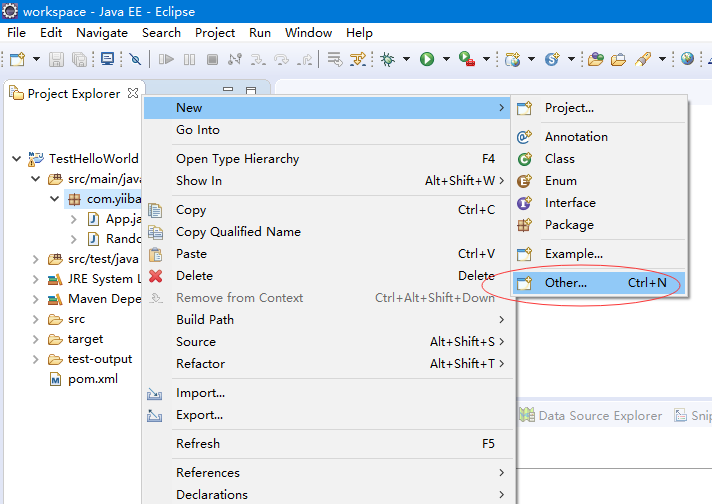
Task: Collapse the com.yiibai package node
Action: tap(54, 199)
